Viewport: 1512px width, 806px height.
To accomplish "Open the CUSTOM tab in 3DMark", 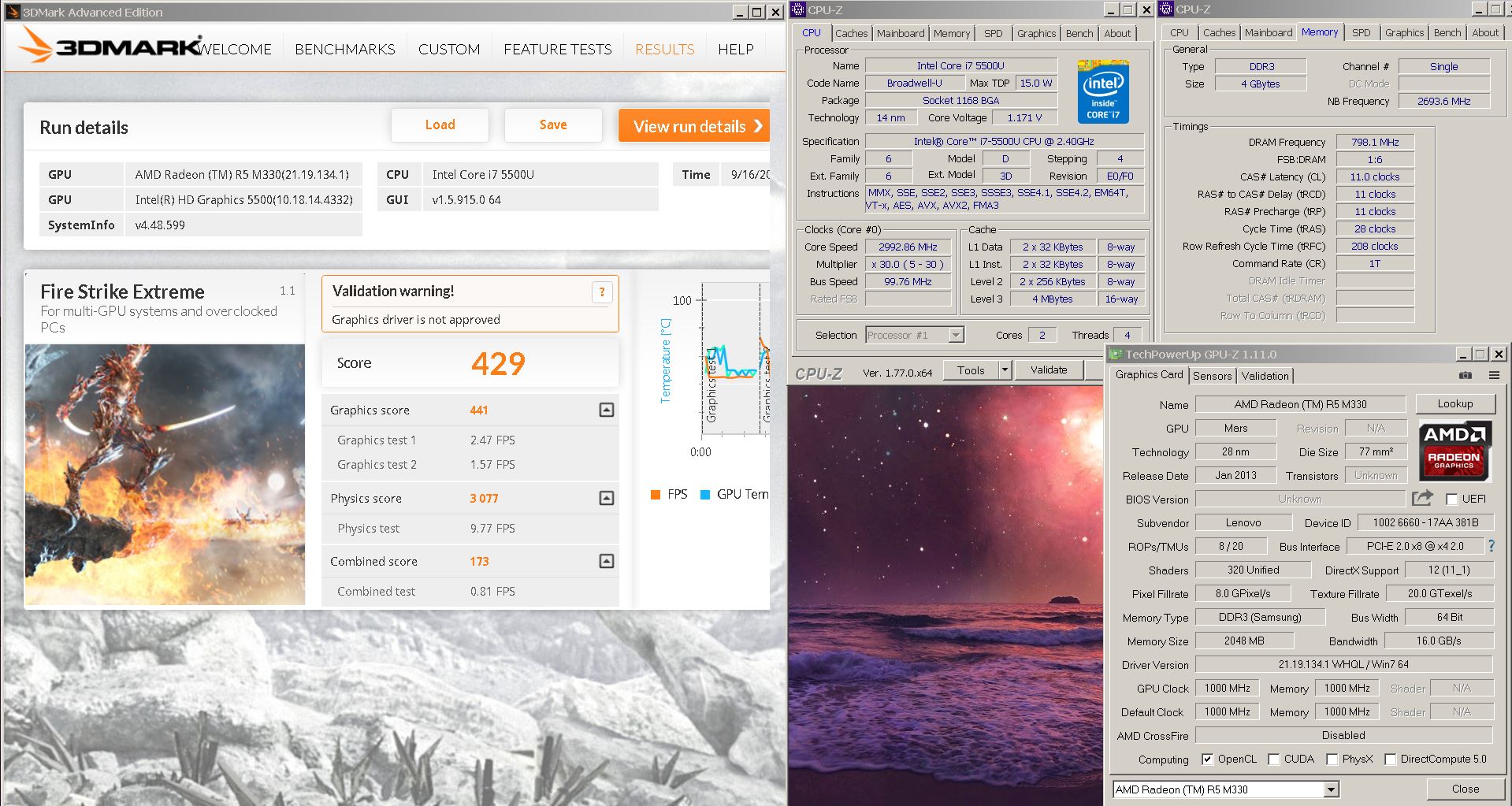I will click(449, 49).
